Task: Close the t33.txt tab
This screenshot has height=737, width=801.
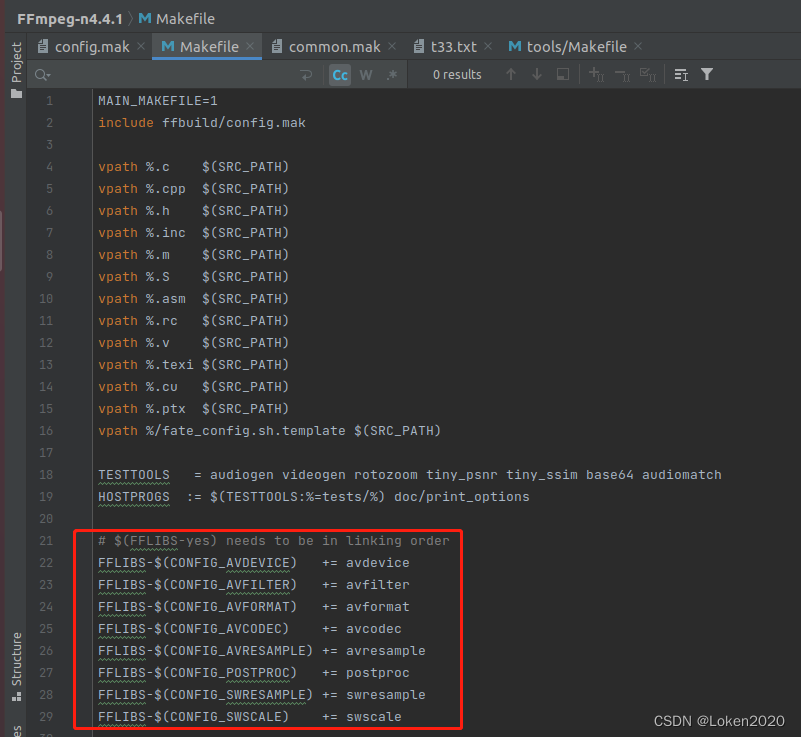Action: point(488,46)
